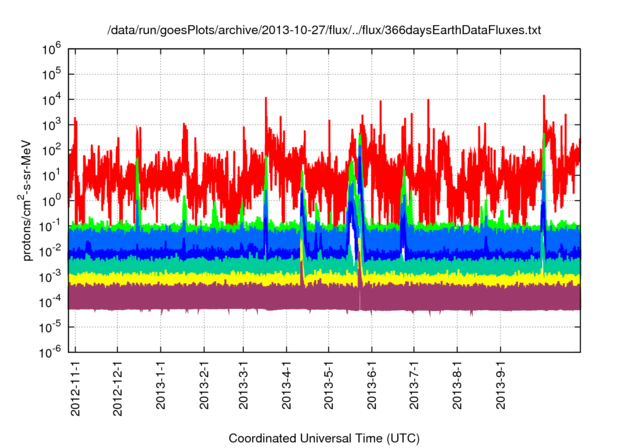This screenshot has width=640, height=448.
Task: Click the 10^6 y-axis tick label
Action: pos(51,49)
